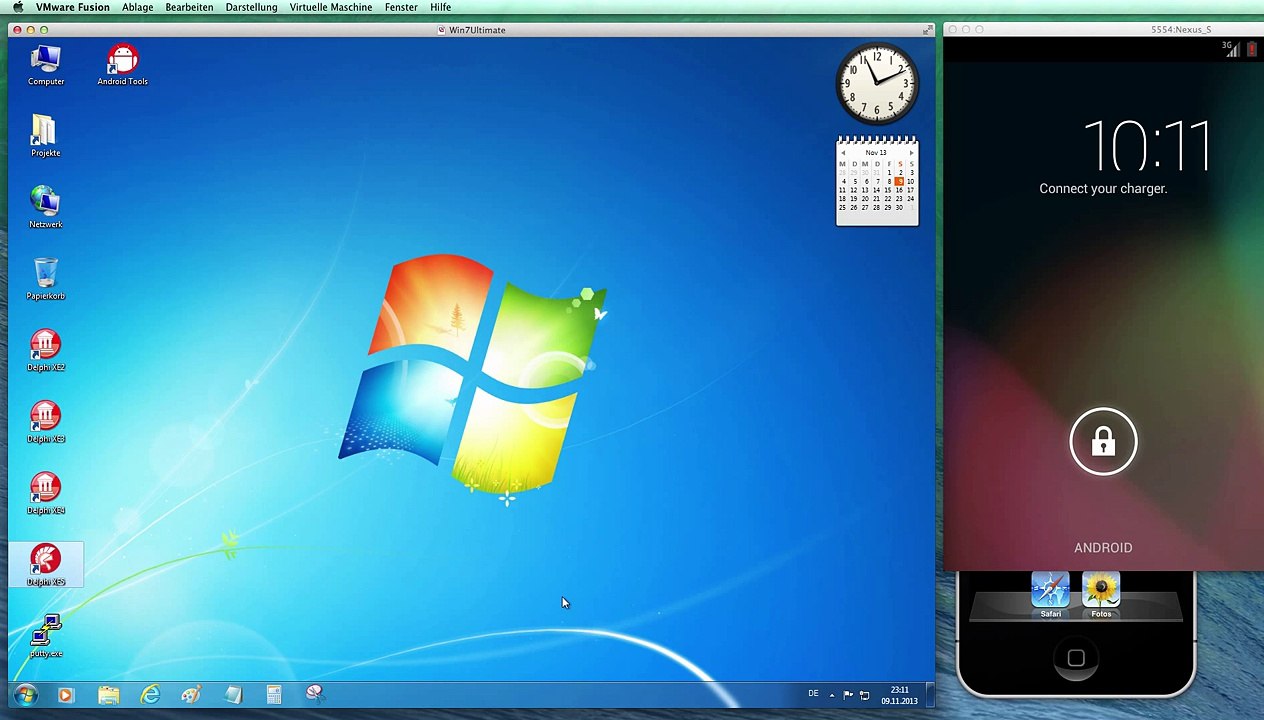Select the Projekte folder on the desktop
The height and width of the screenshot is (720, 1264).
point(45,137)
